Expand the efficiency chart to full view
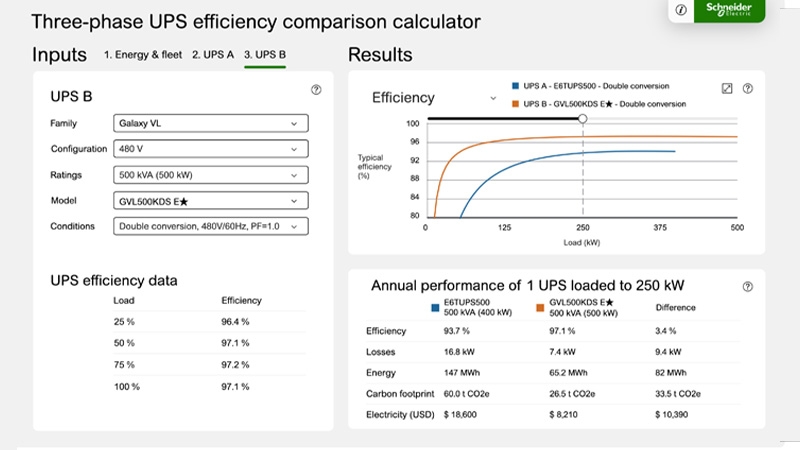The height and width of the screenshot is (450, 800). click(727, 88)
